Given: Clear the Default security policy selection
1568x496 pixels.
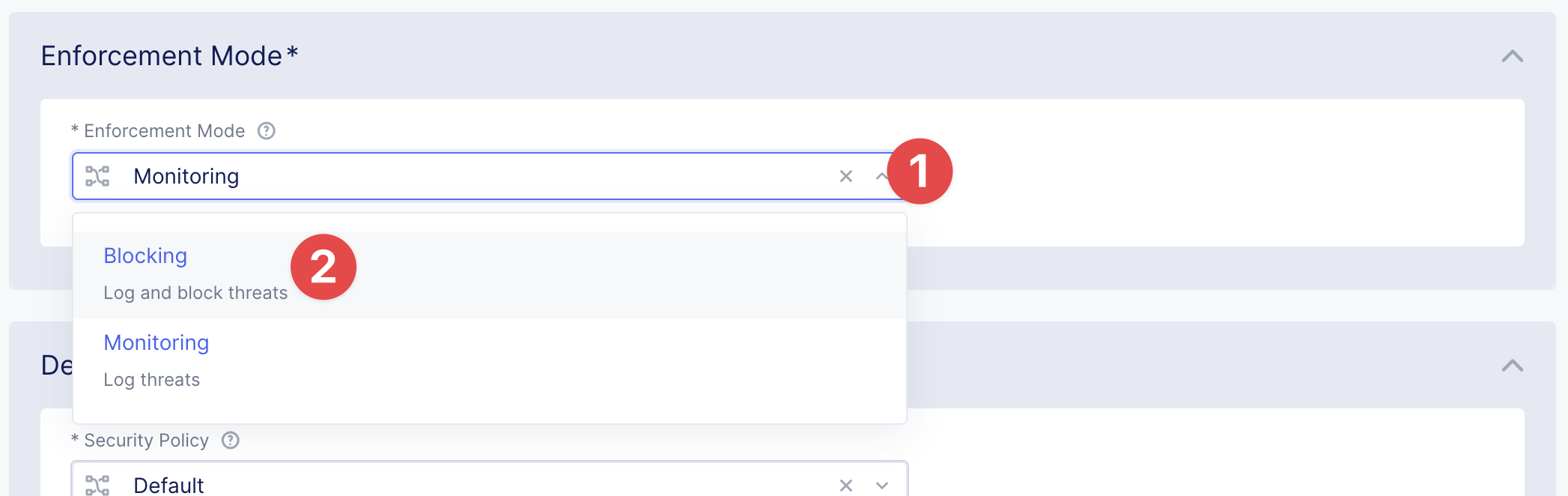Looking at the screenshot, I should [x=846, y=485].
